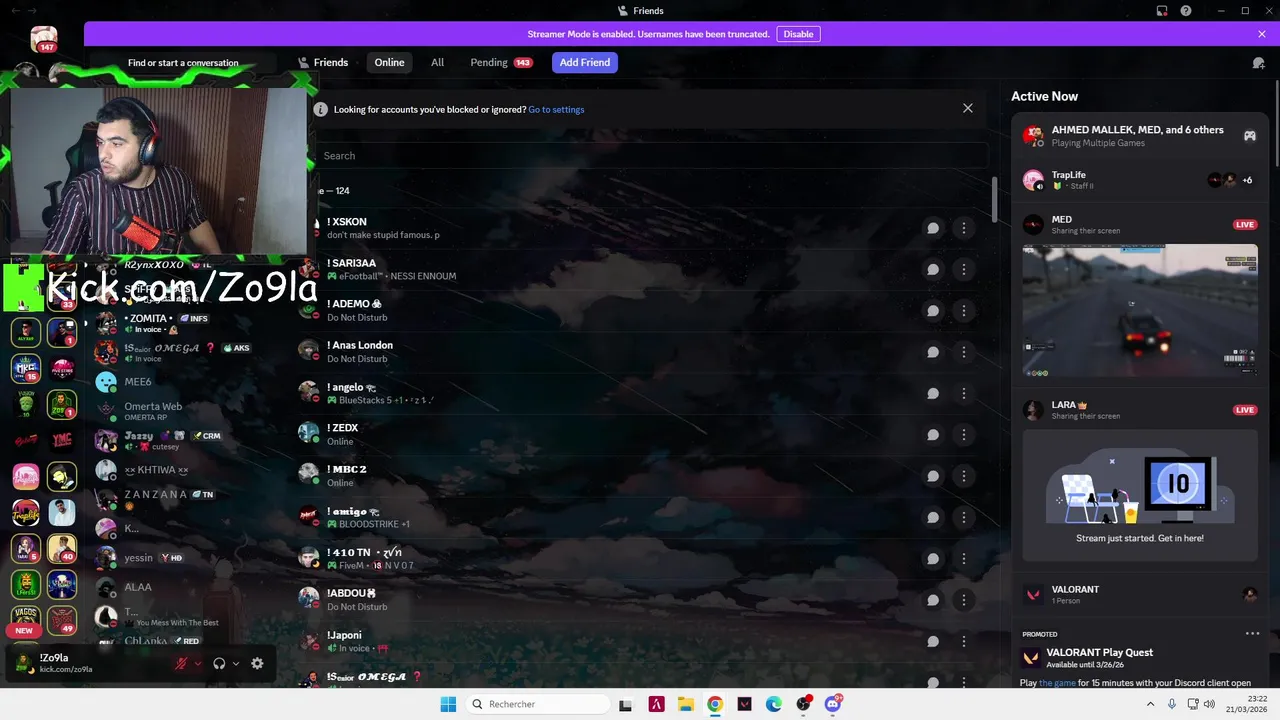Click Add Friend button

coord(585,62)
